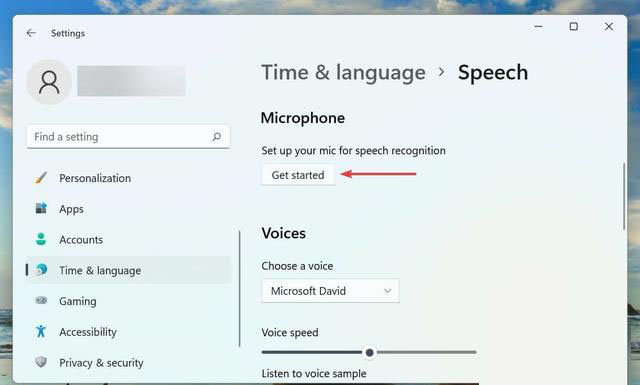
Task: Click the user profile avatar icon
Action: (49, 82)
